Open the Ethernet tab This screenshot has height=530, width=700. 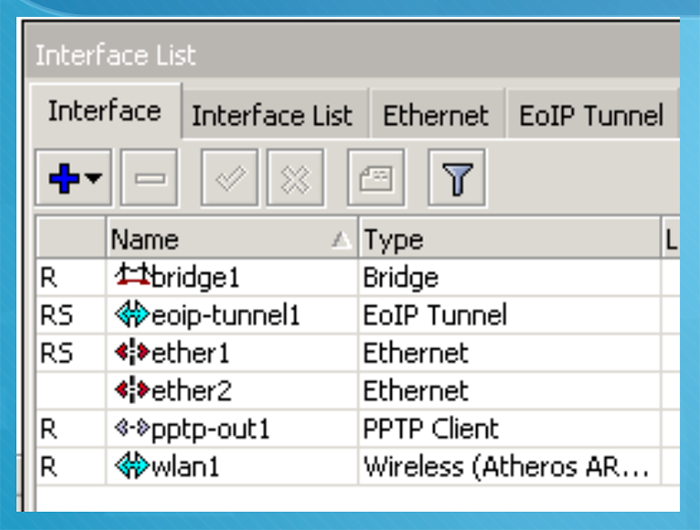[x=436, y=115]
